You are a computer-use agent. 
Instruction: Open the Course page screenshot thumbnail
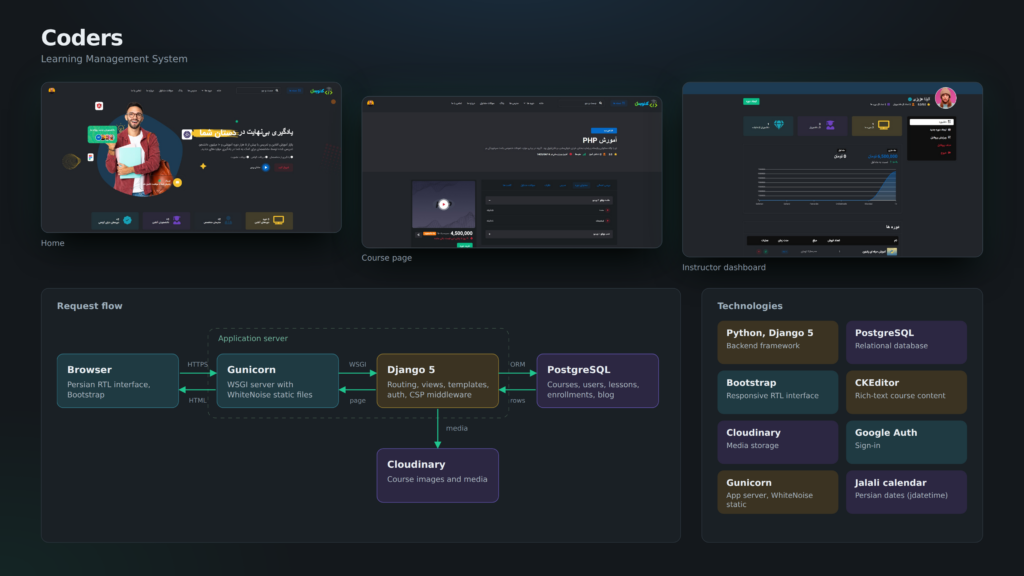[512, 172]
